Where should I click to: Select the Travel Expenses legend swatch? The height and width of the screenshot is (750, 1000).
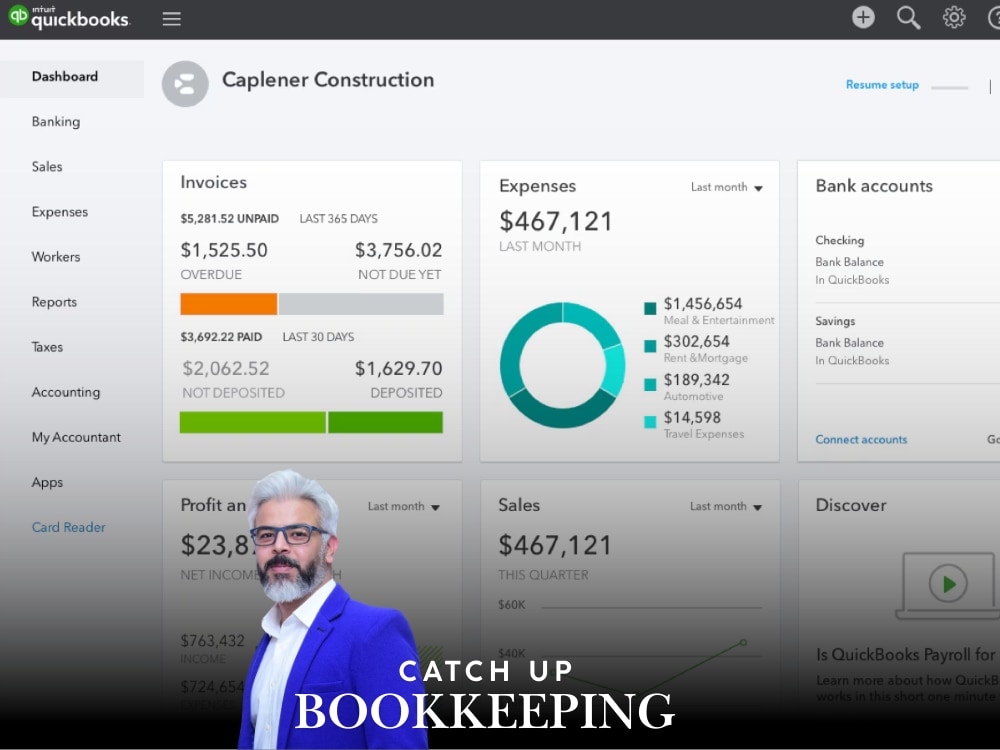point(650,422)
